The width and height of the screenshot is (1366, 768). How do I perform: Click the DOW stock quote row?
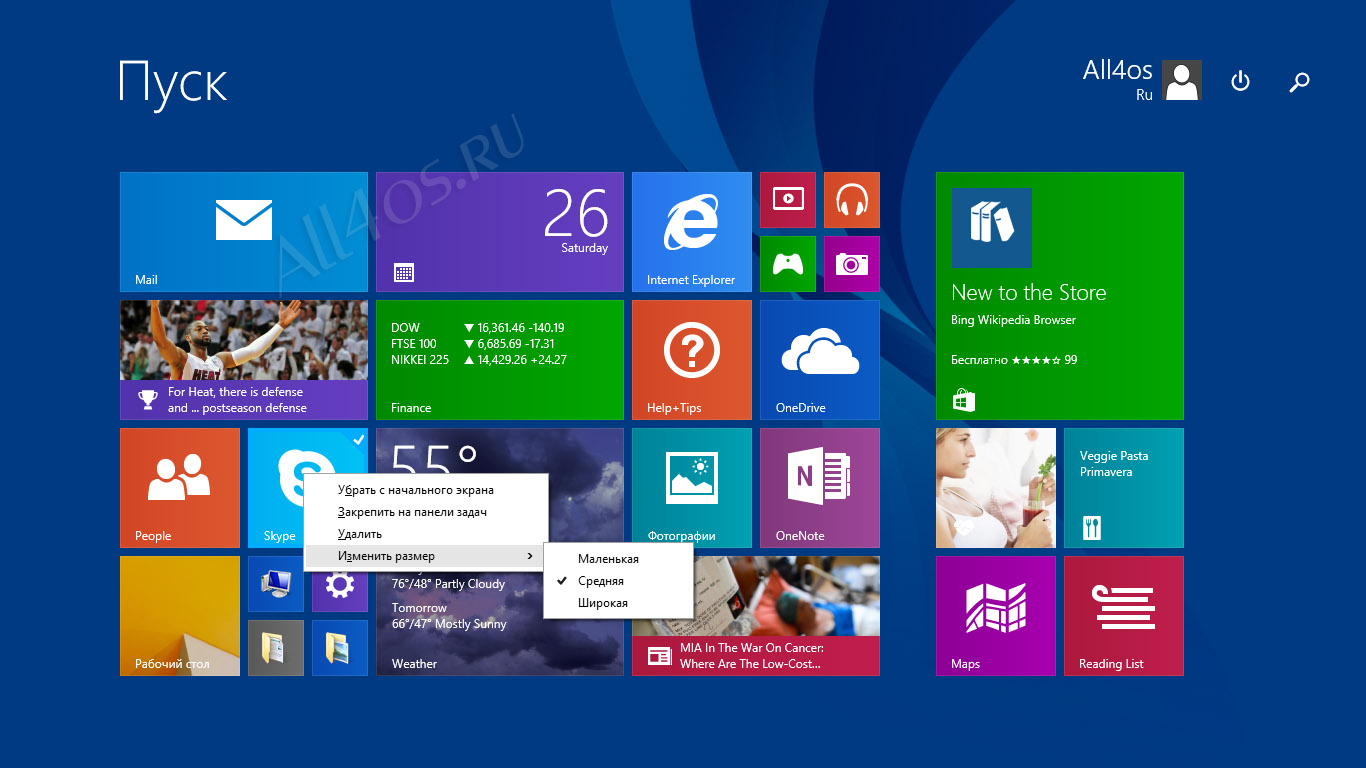478,328
